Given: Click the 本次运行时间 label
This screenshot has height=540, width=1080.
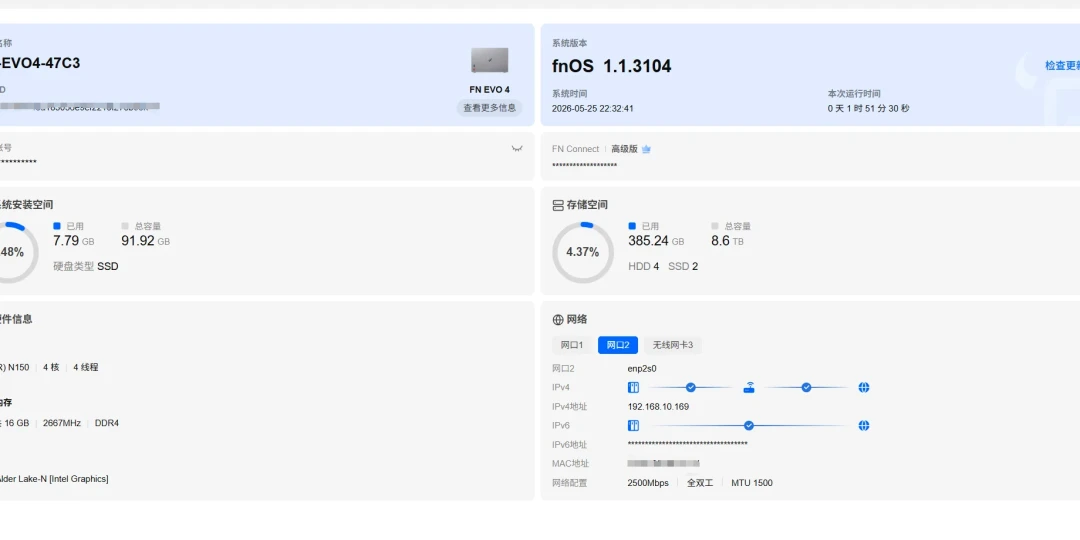Looking at the screenshot, I should pyautogui.click(x=854, y=94).
